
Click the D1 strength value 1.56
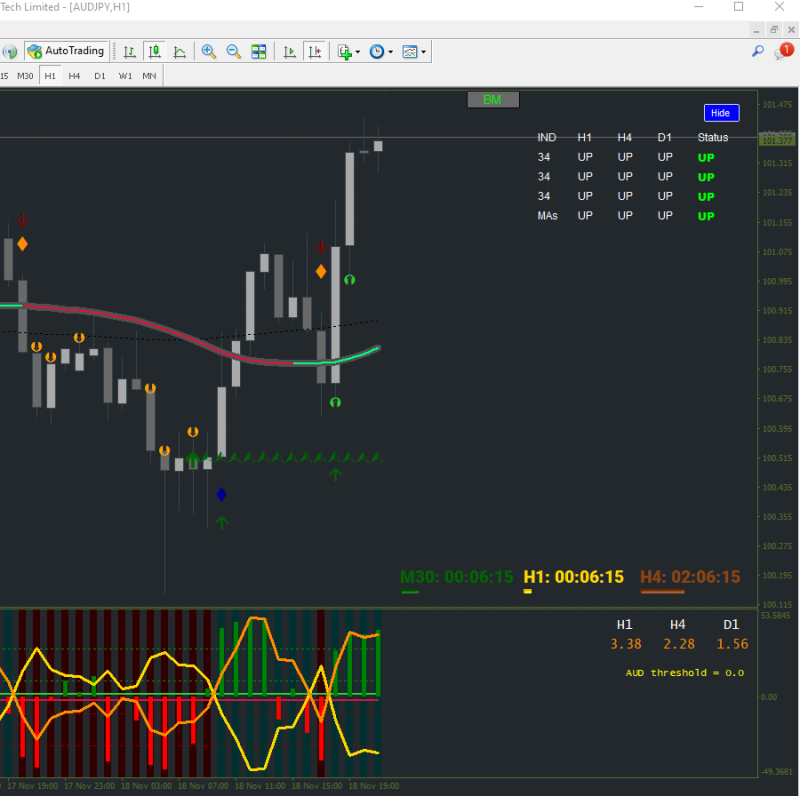(x=732, y=644)
